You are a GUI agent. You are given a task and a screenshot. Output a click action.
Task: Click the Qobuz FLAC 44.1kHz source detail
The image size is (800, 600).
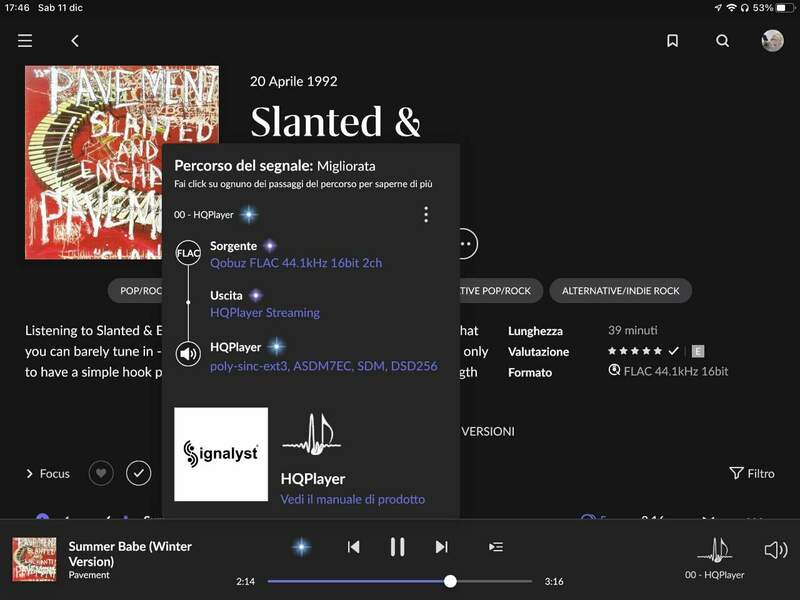click(x=296, y=263)
